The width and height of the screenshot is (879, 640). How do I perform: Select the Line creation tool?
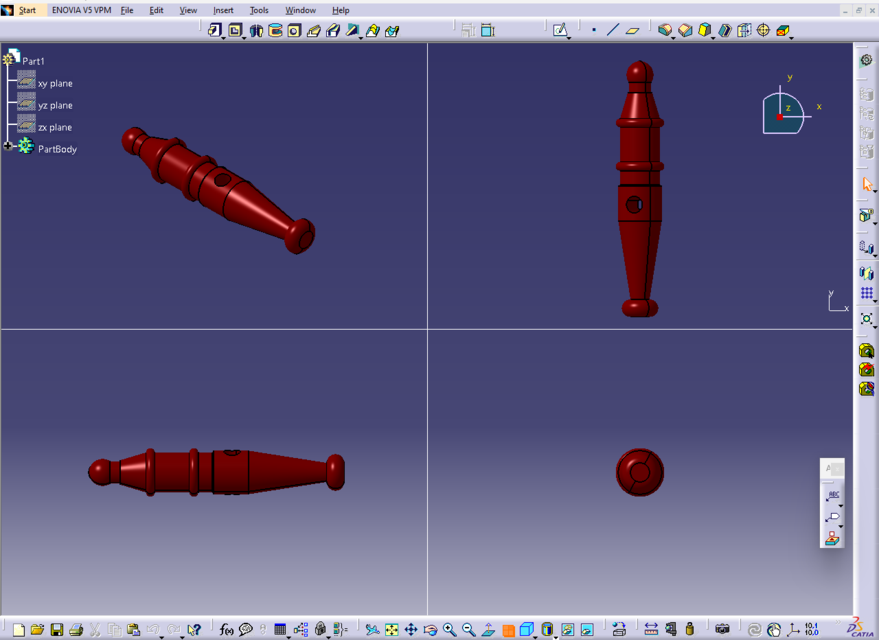[611, 30]
